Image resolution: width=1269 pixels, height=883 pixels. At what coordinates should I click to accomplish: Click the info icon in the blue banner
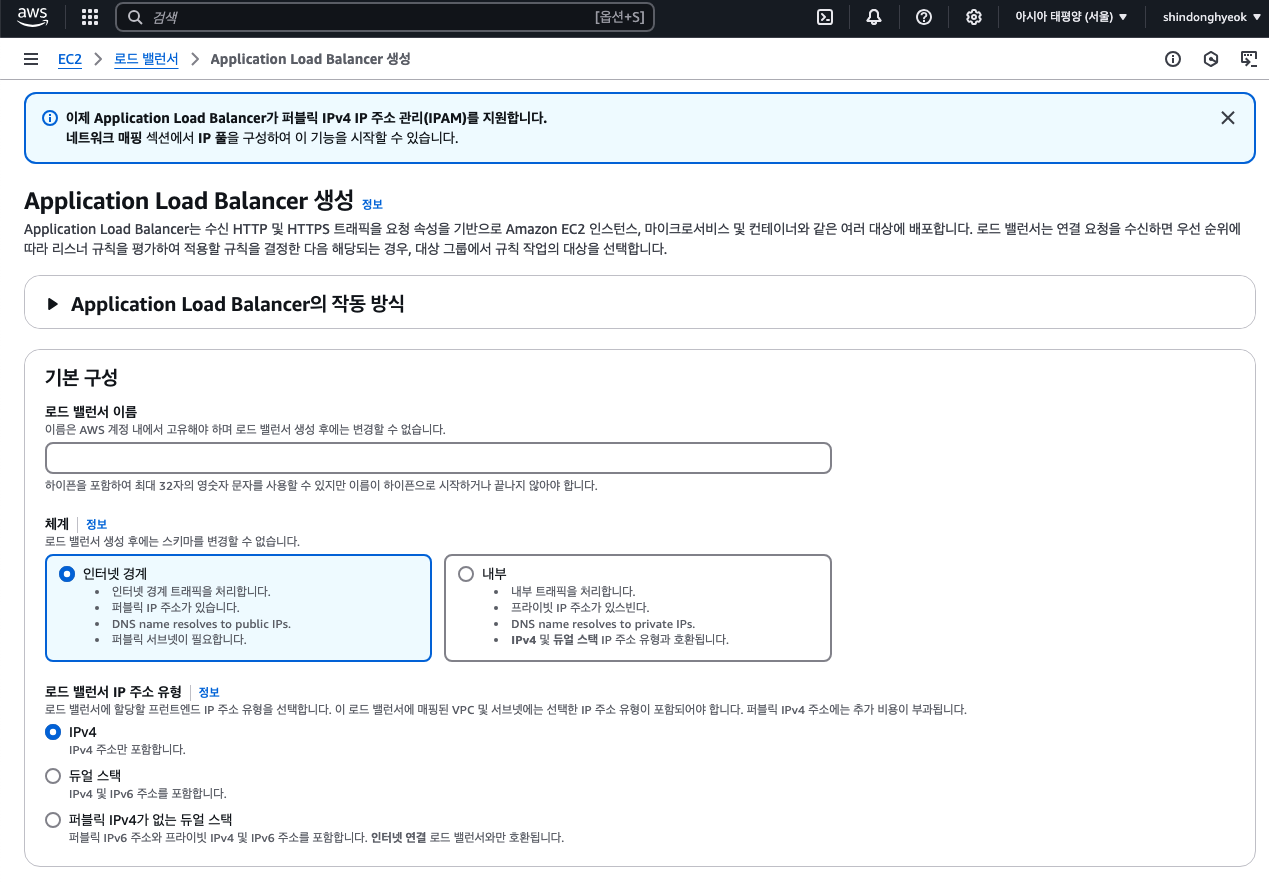(x=50, y=118)
